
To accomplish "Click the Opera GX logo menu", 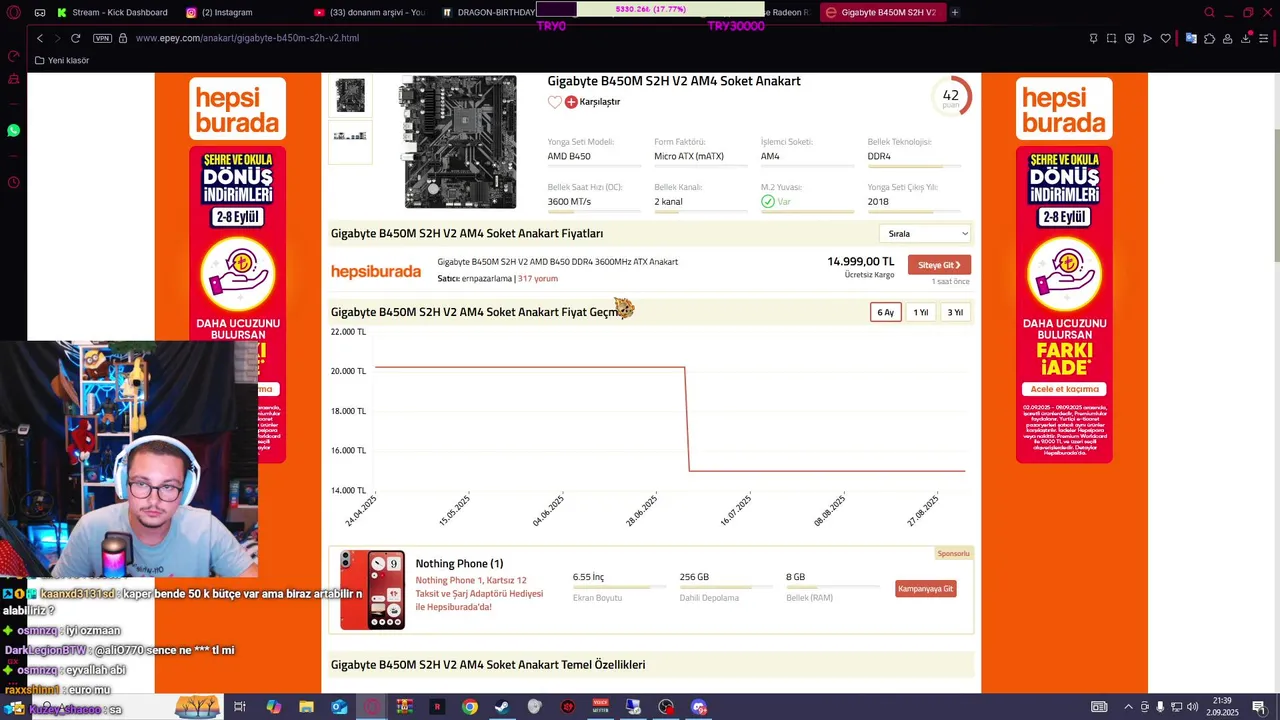I will pyautogui.click(x=13, y=12).
